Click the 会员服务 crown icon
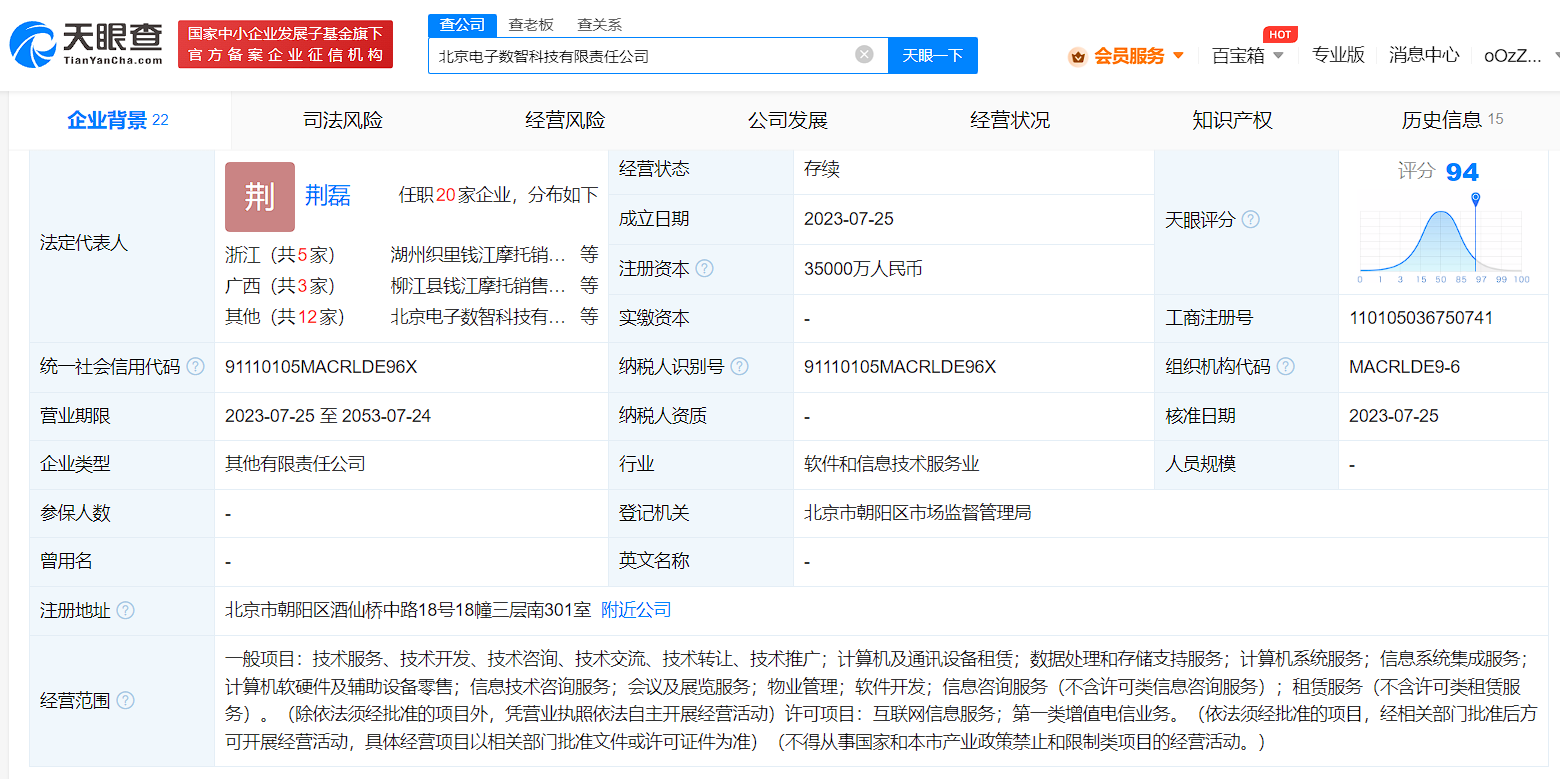Viewport: 1560px width, 779px height. pyautogui.click(x=1077, y=56)
